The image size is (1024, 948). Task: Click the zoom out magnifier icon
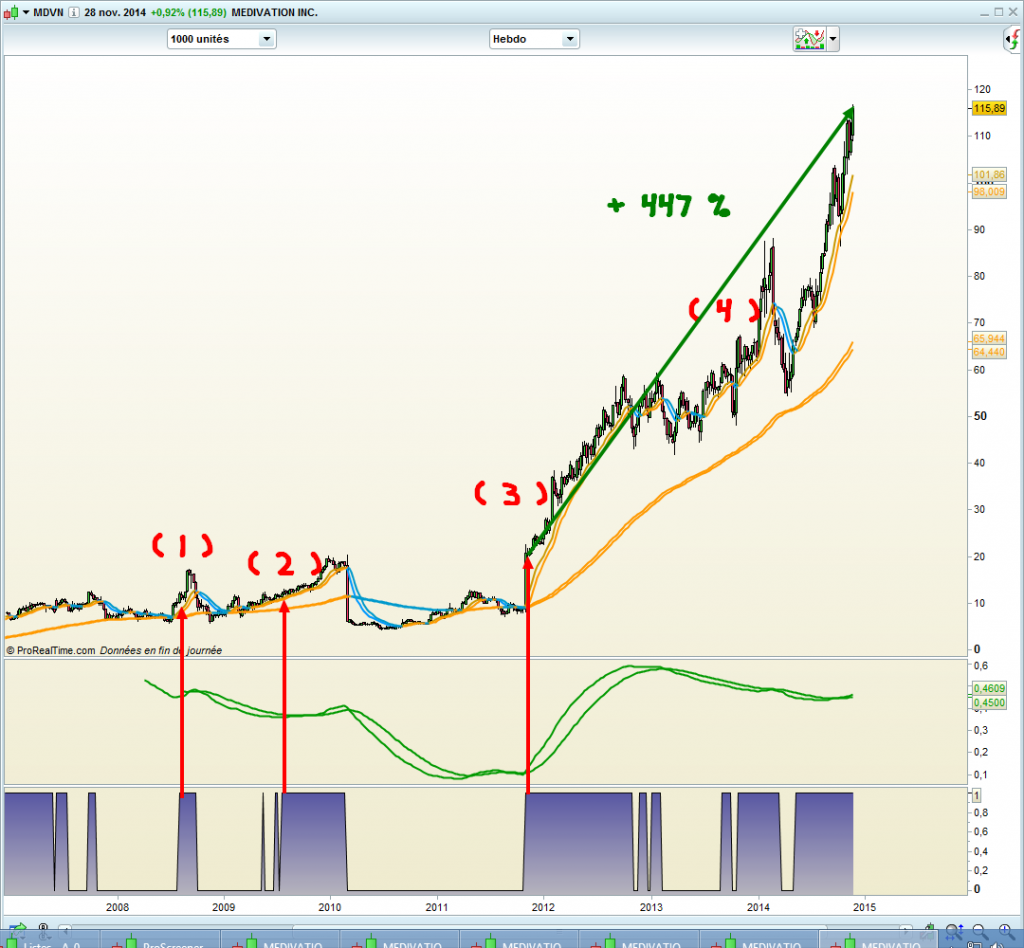[980, 931]
